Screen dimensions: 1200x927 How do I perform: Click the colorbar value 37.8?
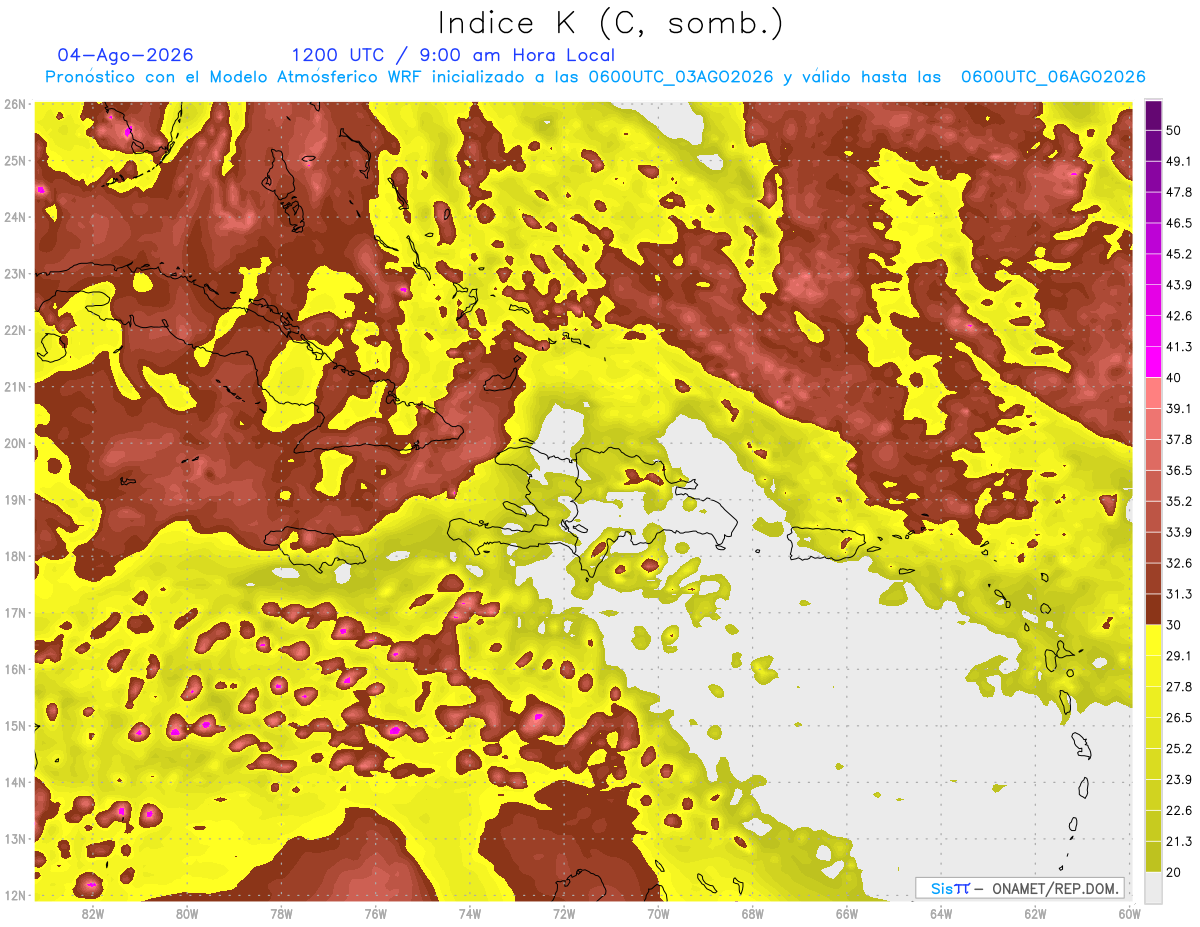point(1179,440)
